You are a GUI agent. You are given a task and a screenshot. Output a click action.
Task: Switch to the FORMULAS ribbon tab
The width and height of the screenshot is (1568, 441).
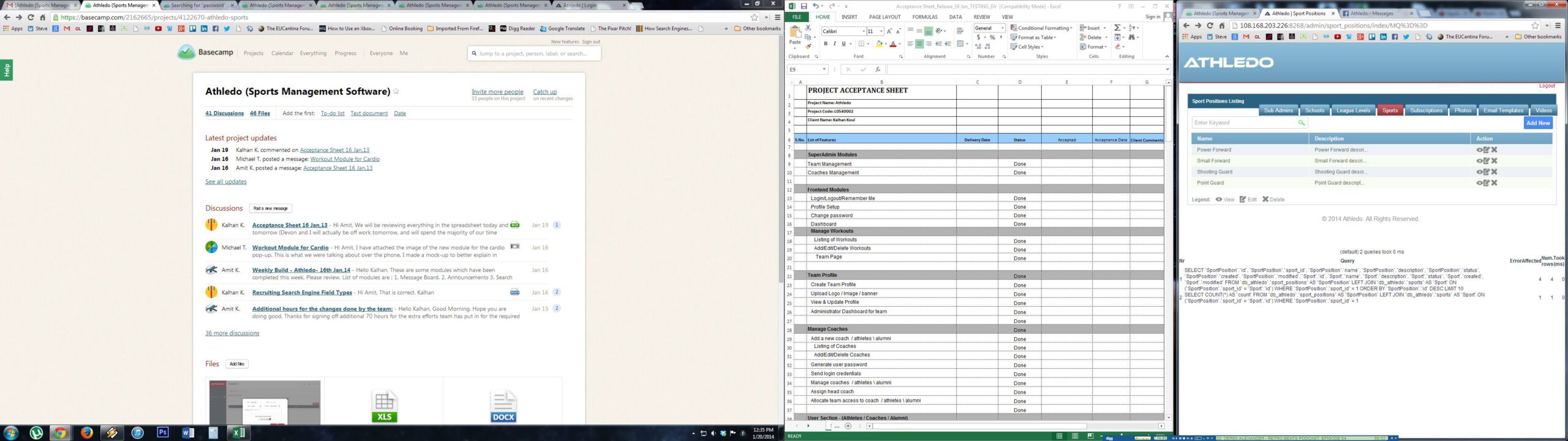tap(925, 17)
